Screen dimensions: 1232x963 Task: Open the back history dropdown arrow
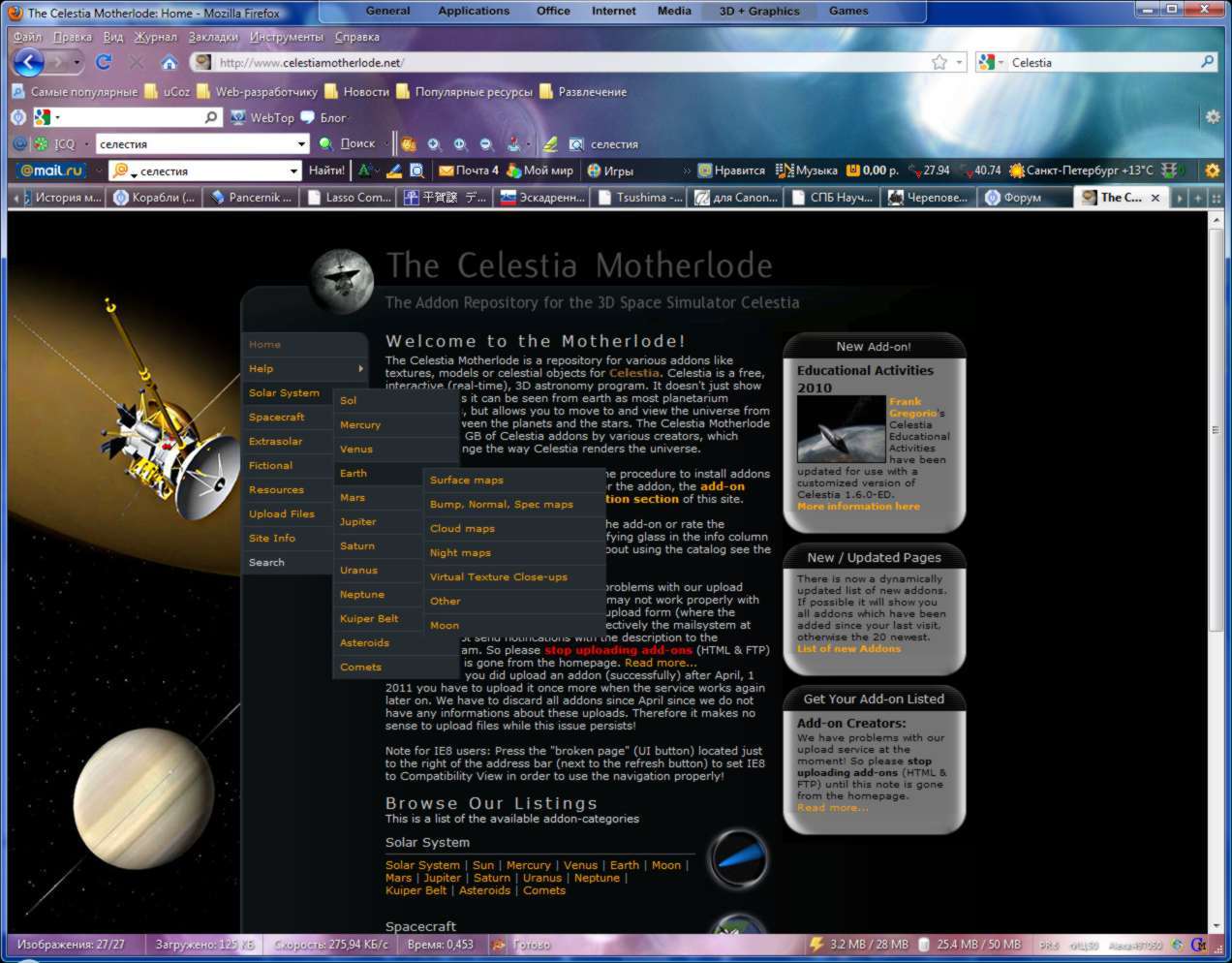coord(77,63)
